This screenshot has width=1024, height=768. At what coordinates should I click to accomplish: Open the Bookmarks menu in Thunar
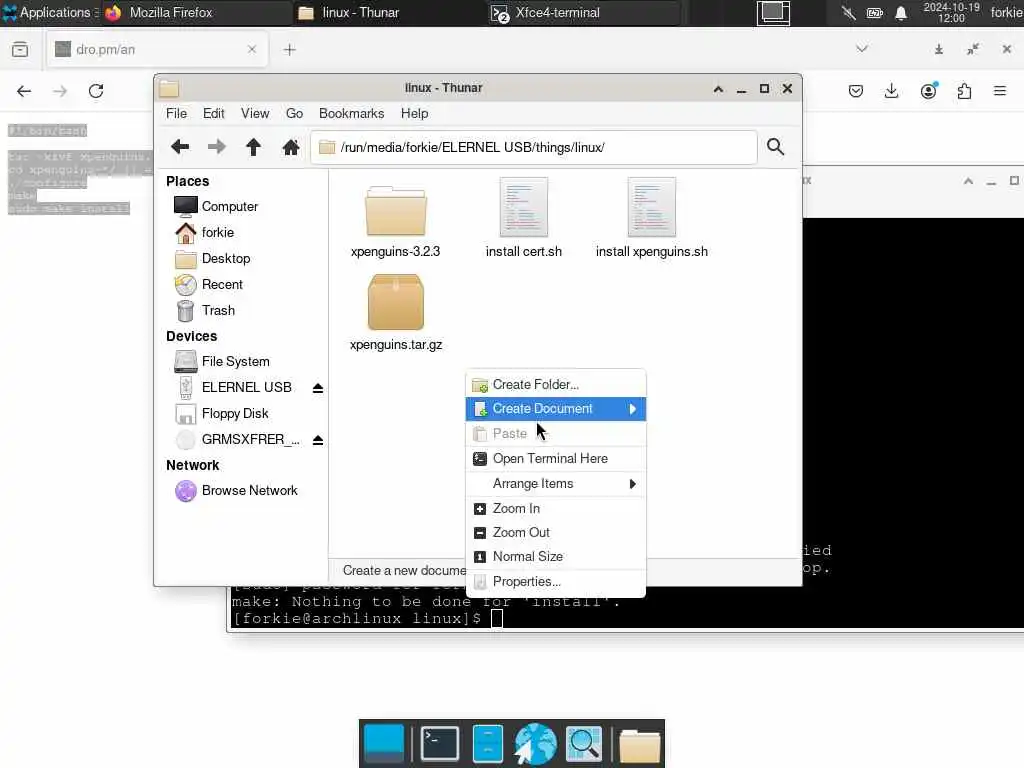351,114
